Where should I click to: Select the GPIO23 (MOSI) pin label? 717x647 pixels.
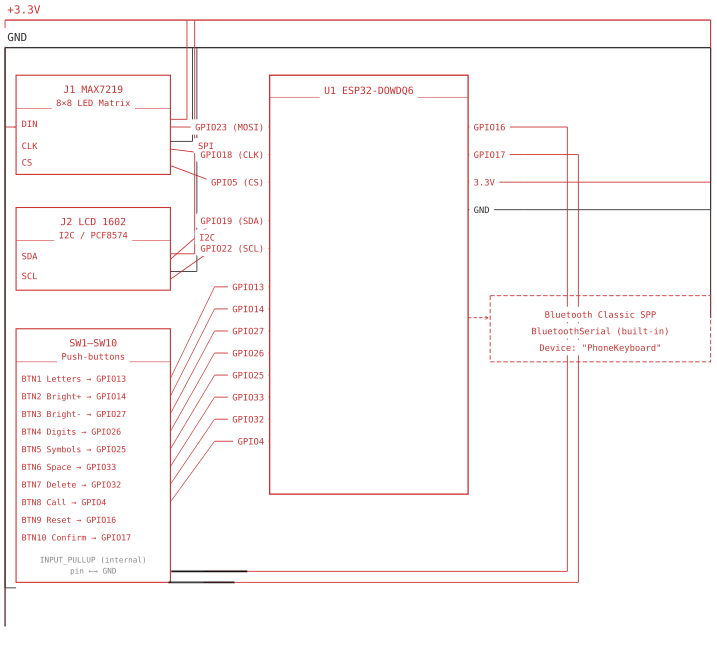point(229,127)
